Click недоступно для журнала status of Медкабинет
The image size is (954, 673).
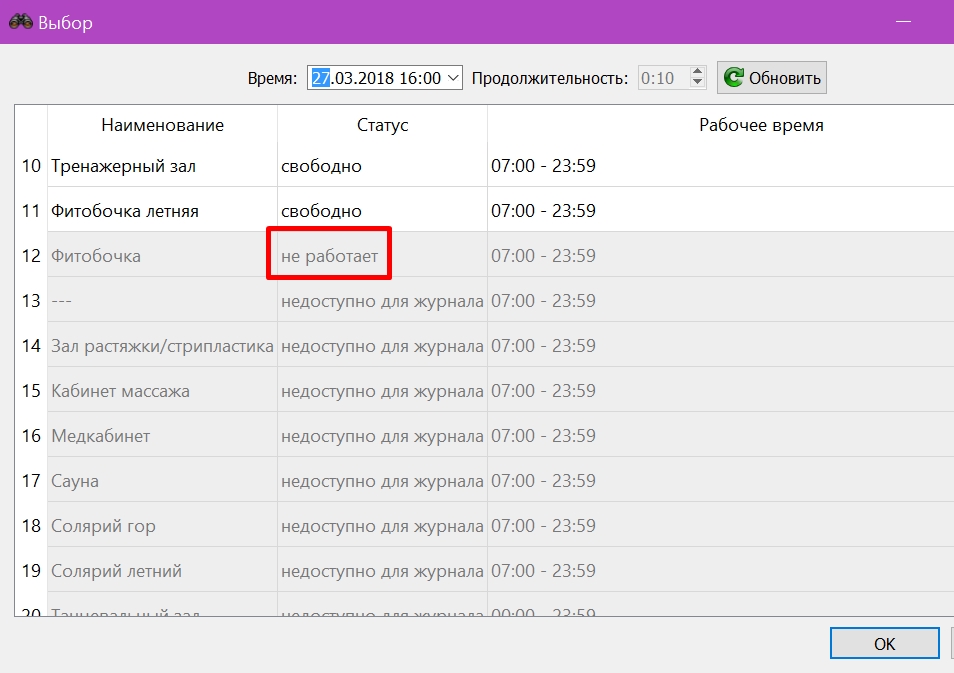[382, 436]
